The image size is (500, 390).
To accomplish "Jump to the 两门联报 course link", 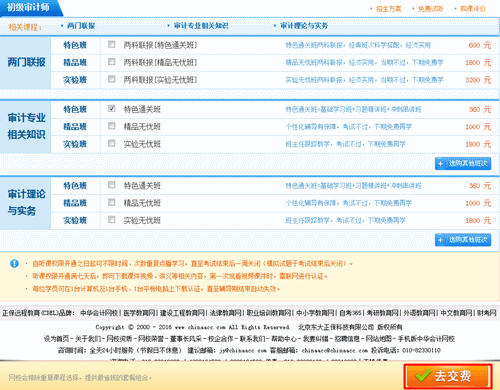I will pos(81,26).
